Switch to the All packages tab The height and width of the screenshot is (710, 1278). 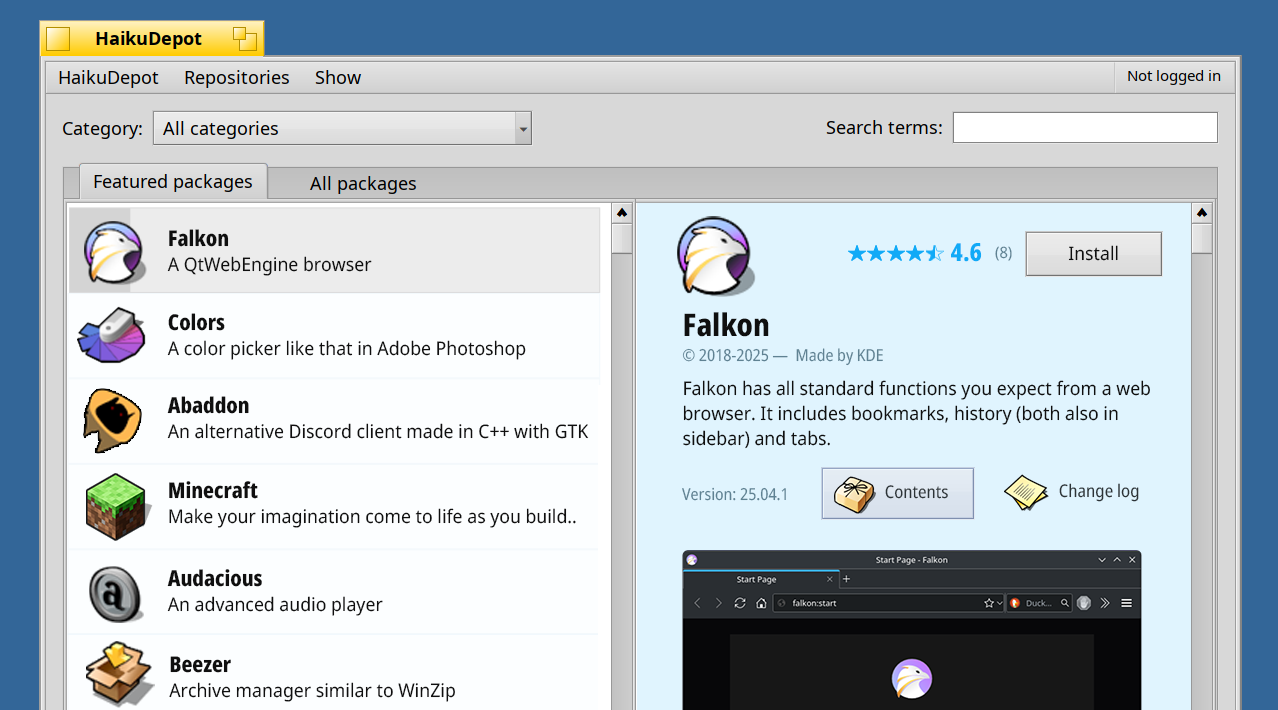coord(363,183)
